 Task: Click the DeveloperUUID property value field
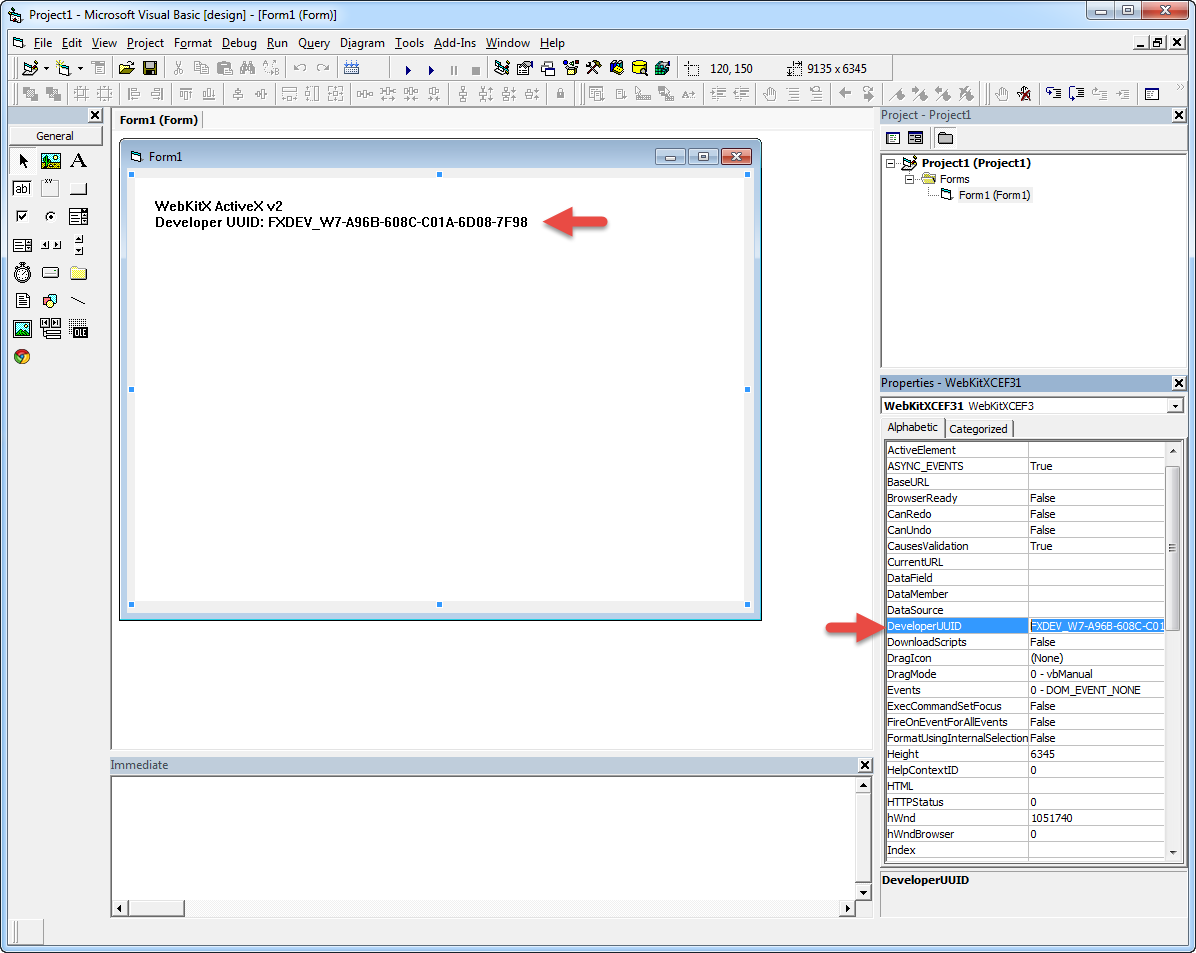1096,626
